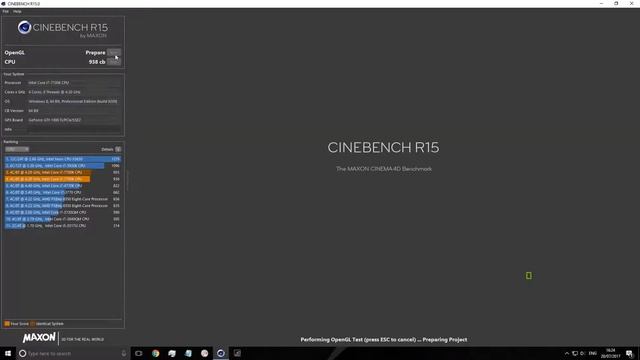Open the fourth pinned taskbar app icon
The width and height of the screenshot is (640, 360).
coord(188,353)
